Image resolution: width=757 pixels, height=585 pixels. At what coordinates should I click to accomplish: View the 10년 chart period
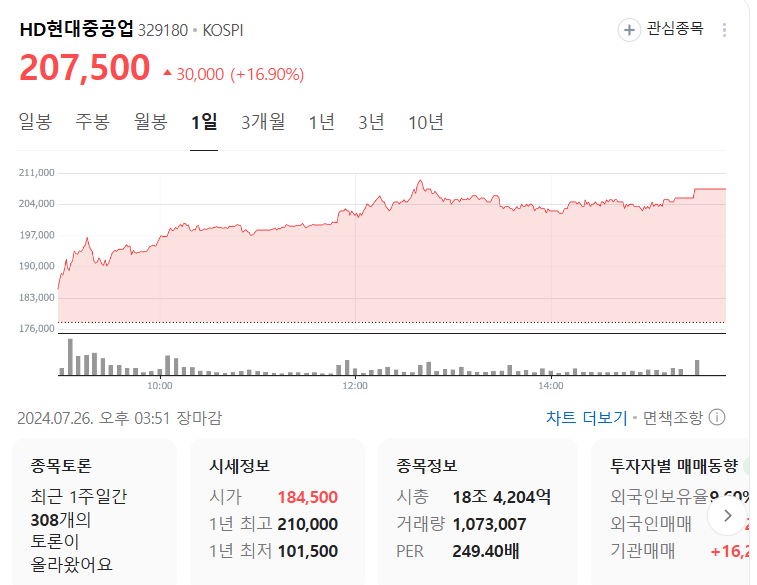[x=426, y=122]
